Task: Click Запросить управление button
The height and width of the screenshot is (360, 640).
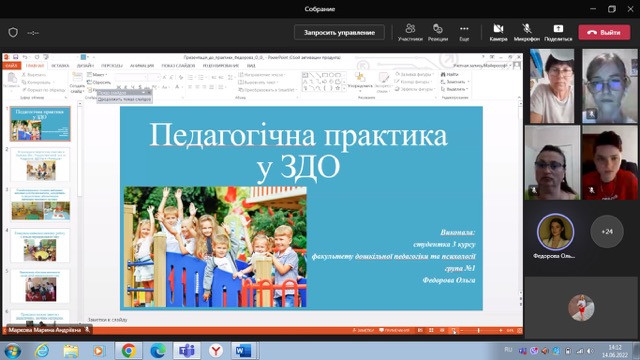Action: tap(339, 32)
